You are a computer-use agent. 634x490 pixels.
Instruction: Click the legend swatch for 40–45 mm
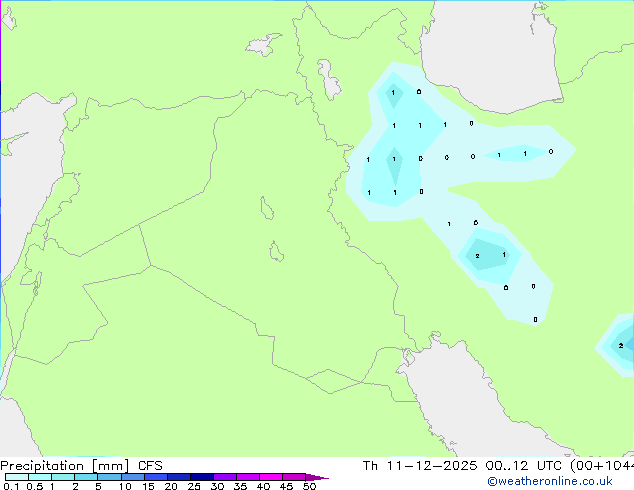click(x=271, y=477)
